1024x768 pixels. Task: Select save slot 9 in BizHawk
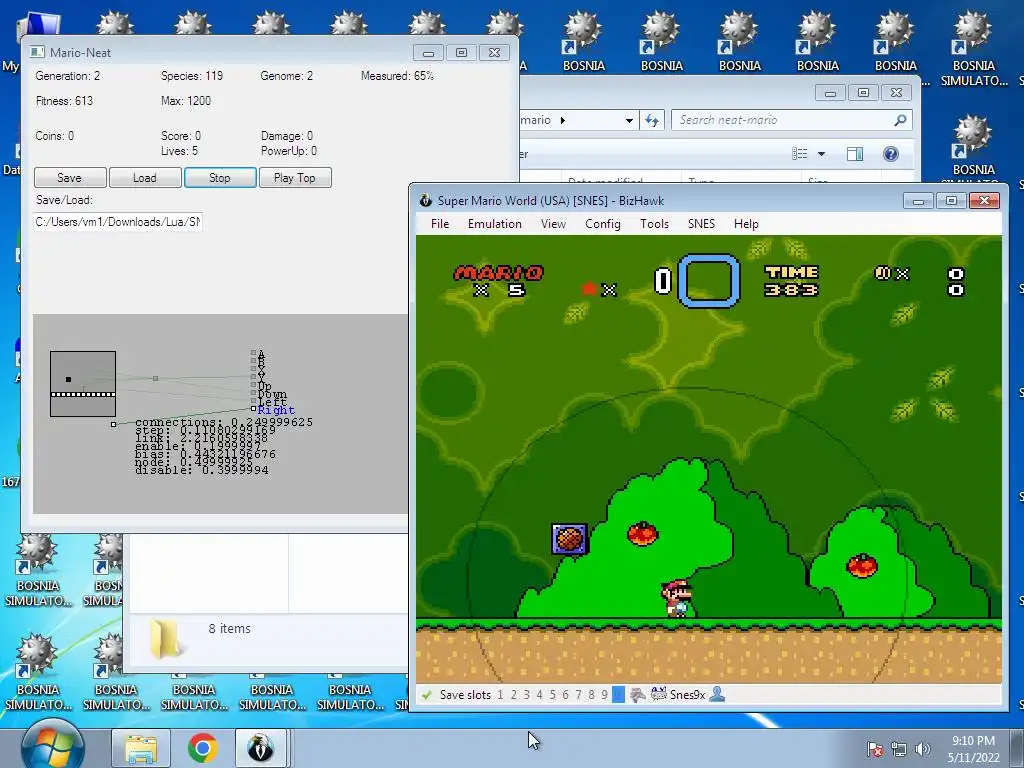[605, 695]
